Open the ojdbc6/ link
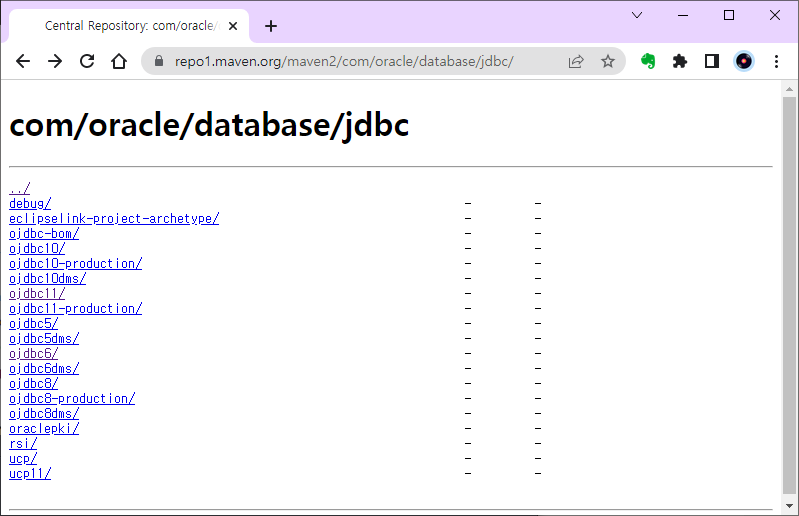This screenshot has height=516, width=799. coord(34,354)
